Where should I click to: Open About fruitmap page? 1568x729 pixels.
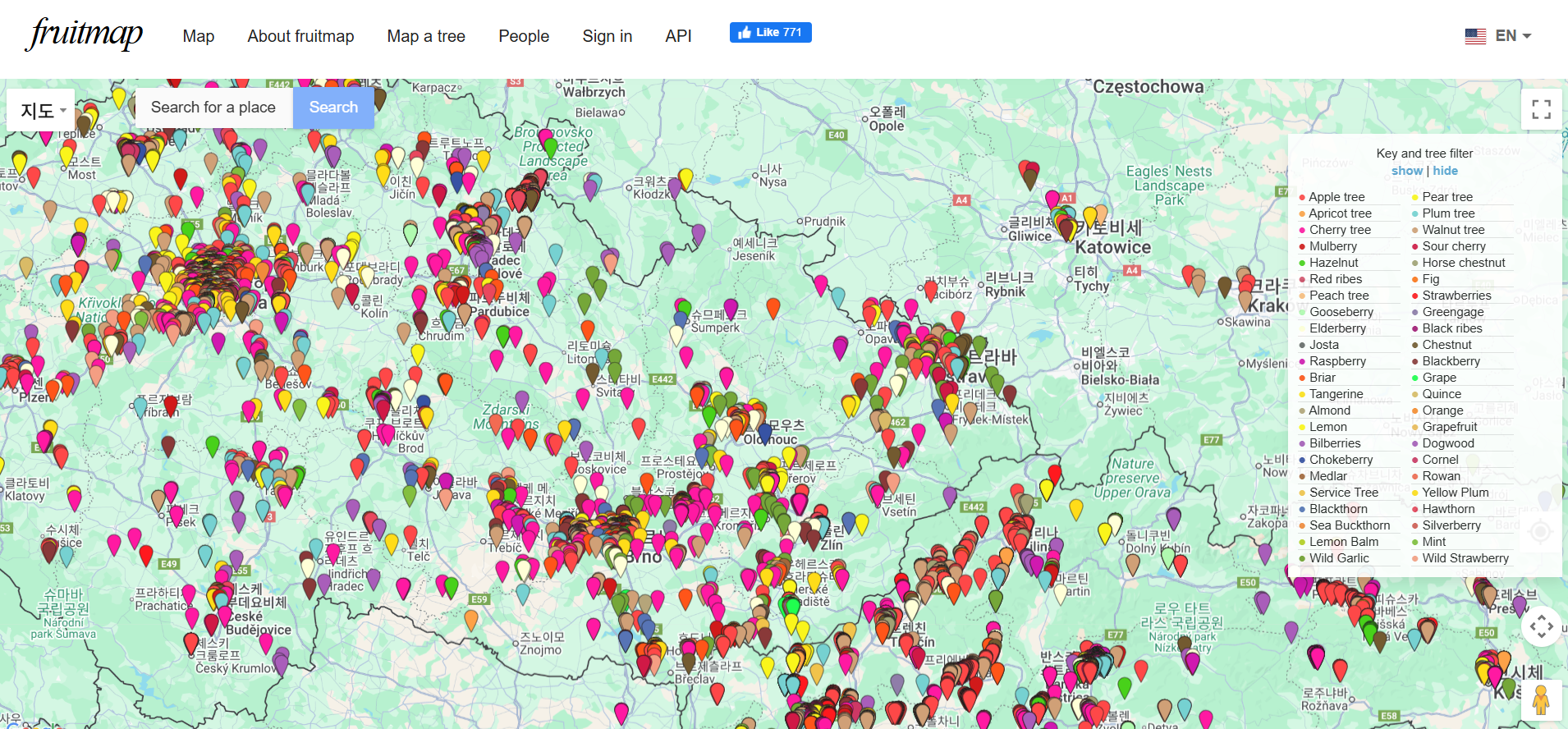coord(300,36)
